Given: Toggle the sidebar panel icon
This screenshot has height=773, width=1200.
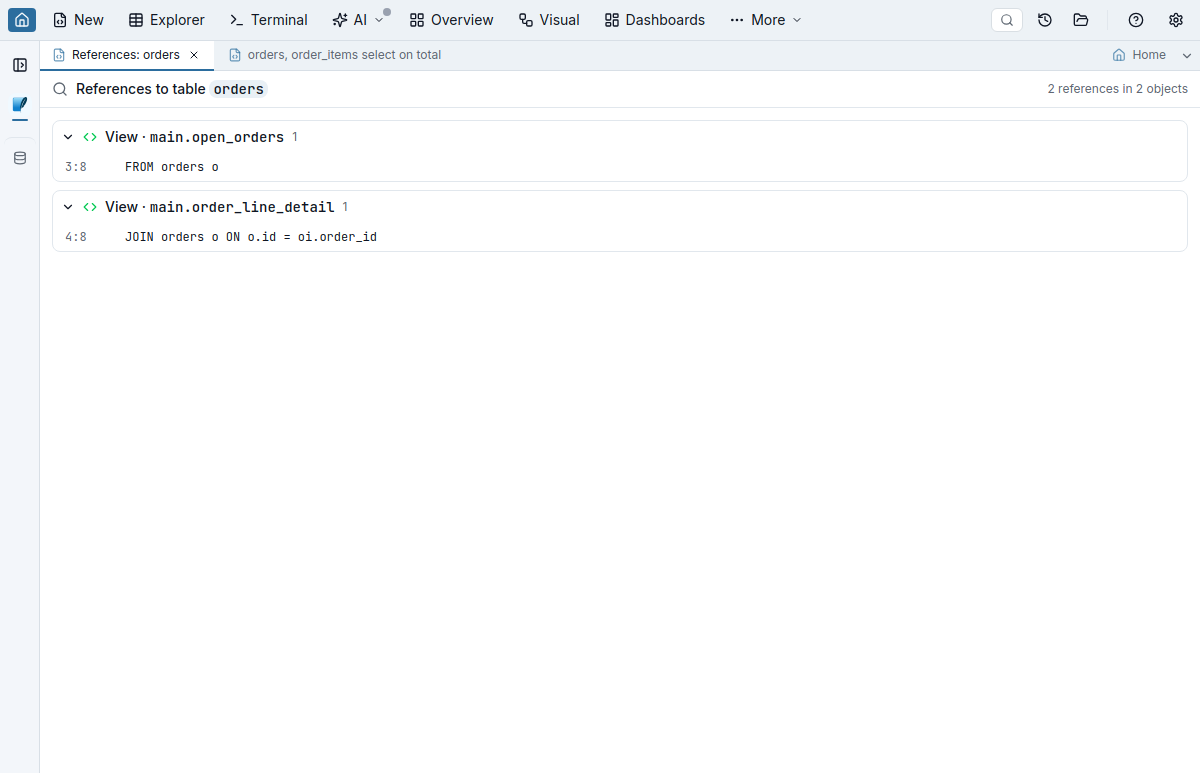Looking at the screenshot, I should click(20, 65).
